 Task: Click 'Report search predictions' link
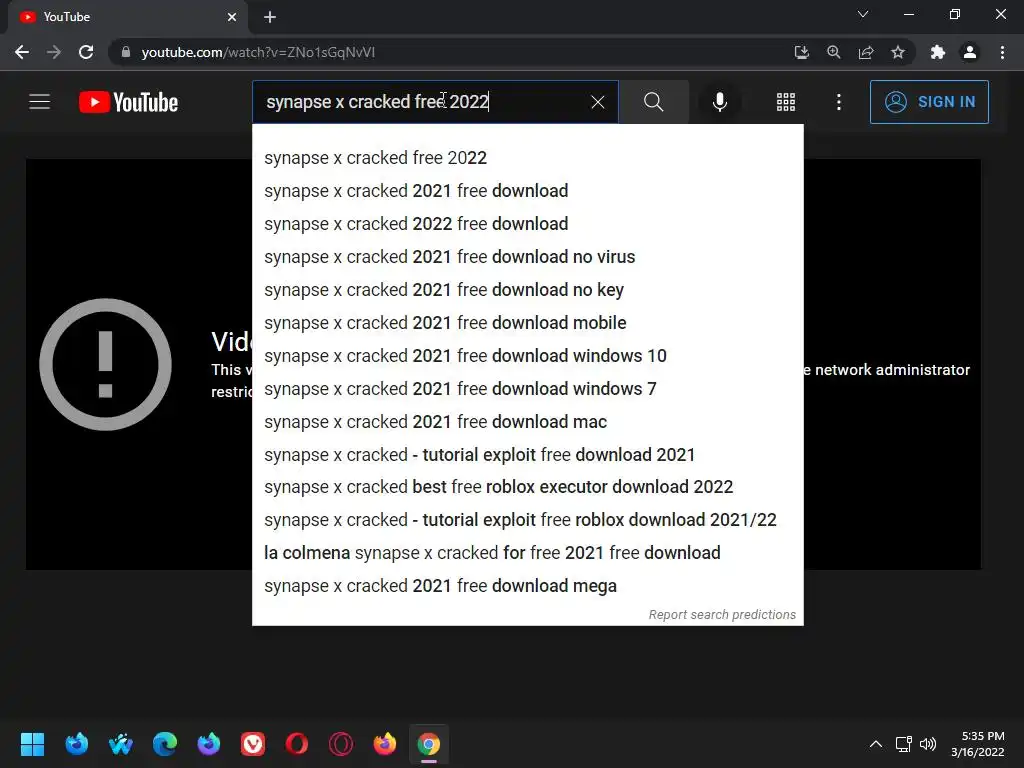(722, 615)
